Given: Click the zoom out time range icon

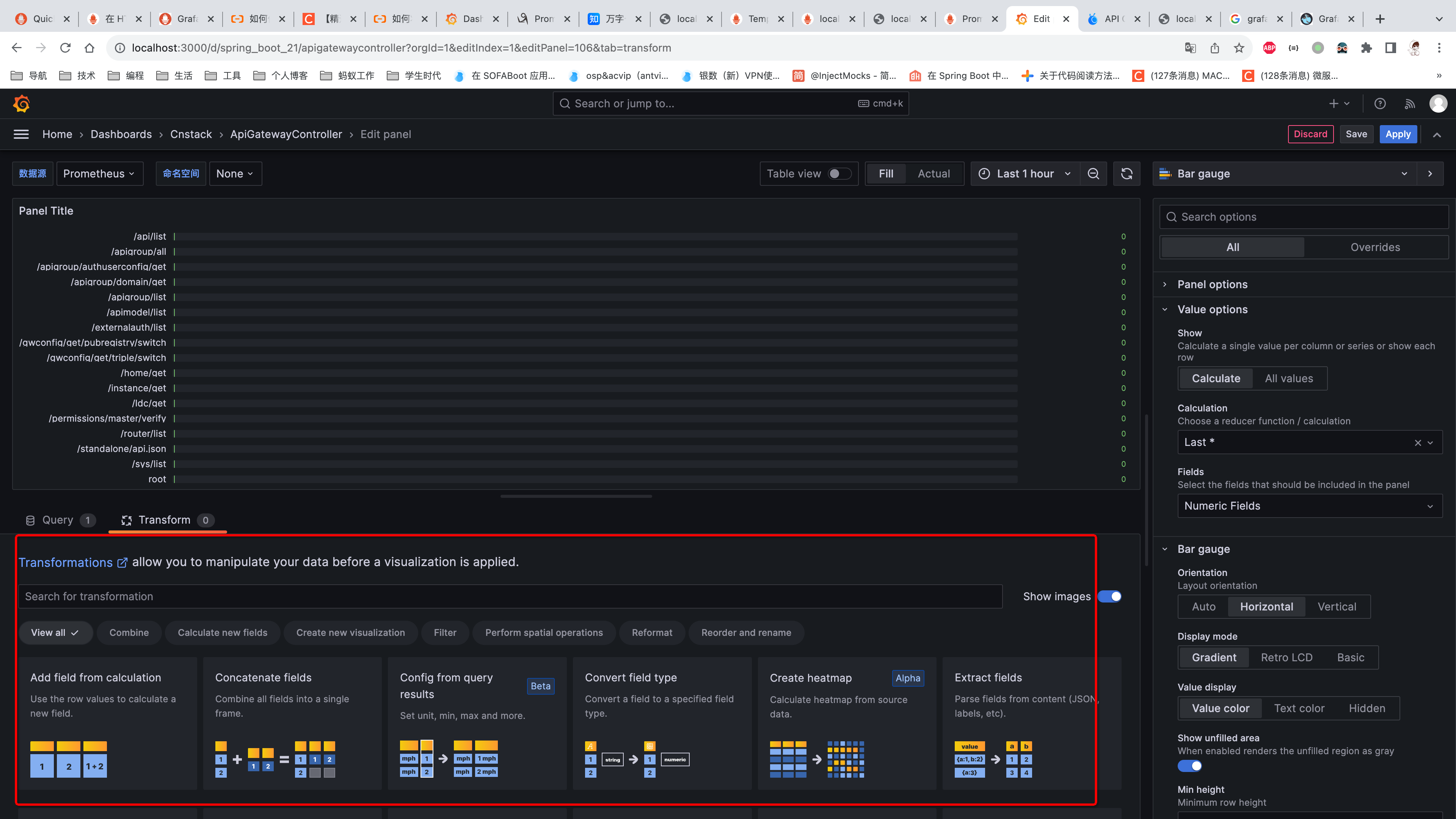Looking at the screenshot, I should click(1093, 174).
